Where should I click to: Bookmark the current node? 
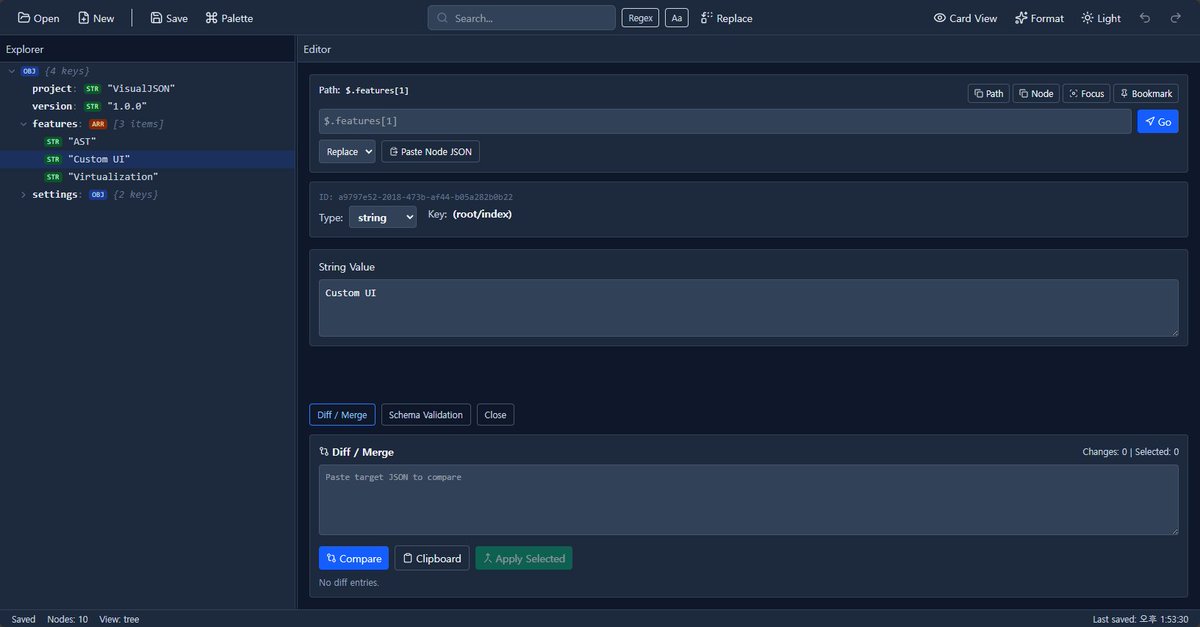coord(1146,93)
